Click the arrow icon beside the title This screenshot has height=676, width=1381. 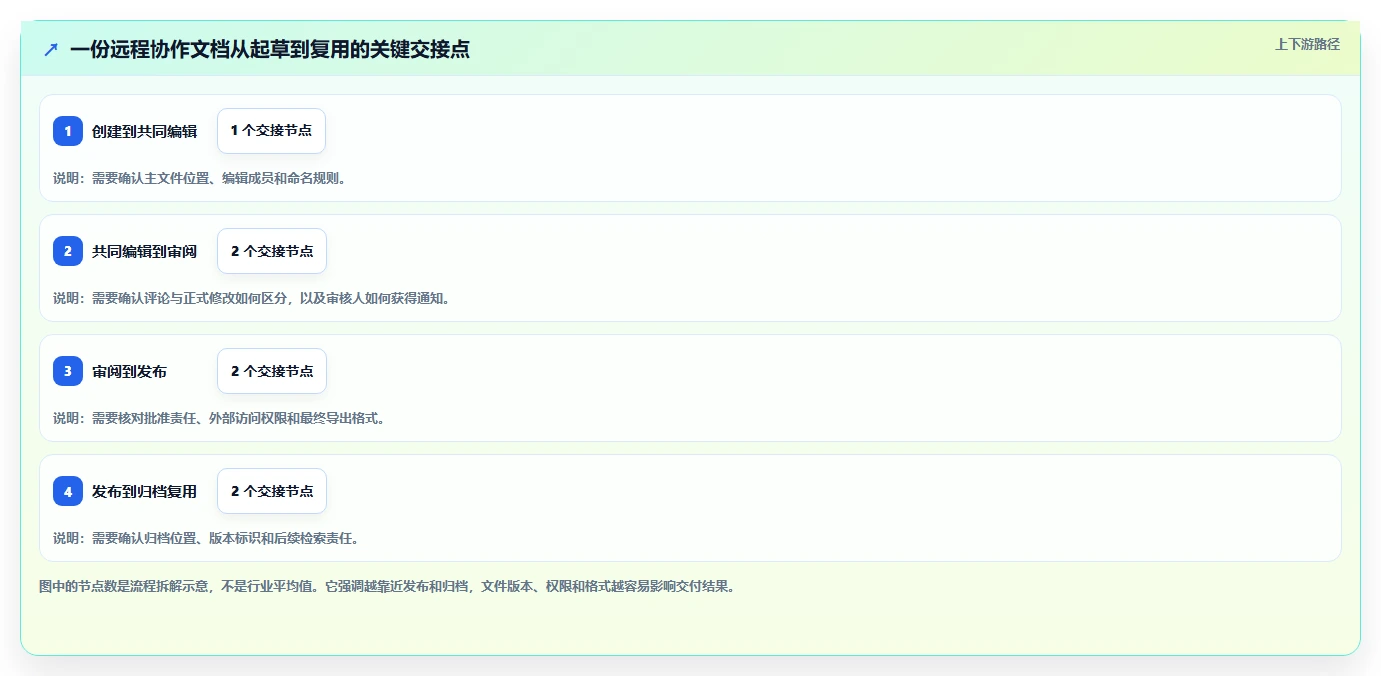(x=51, y=49)
